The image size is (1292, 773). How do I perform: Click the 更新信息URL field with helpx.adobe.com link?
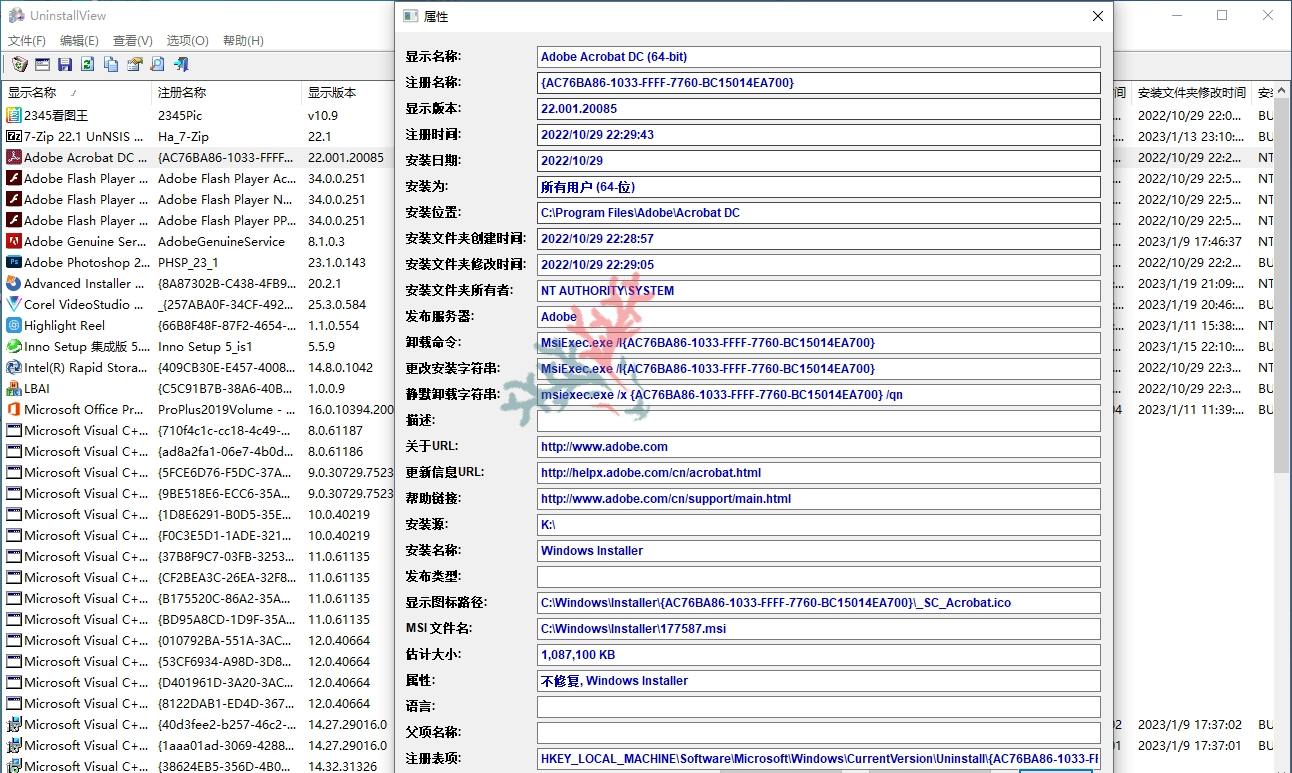pos(818,473)
